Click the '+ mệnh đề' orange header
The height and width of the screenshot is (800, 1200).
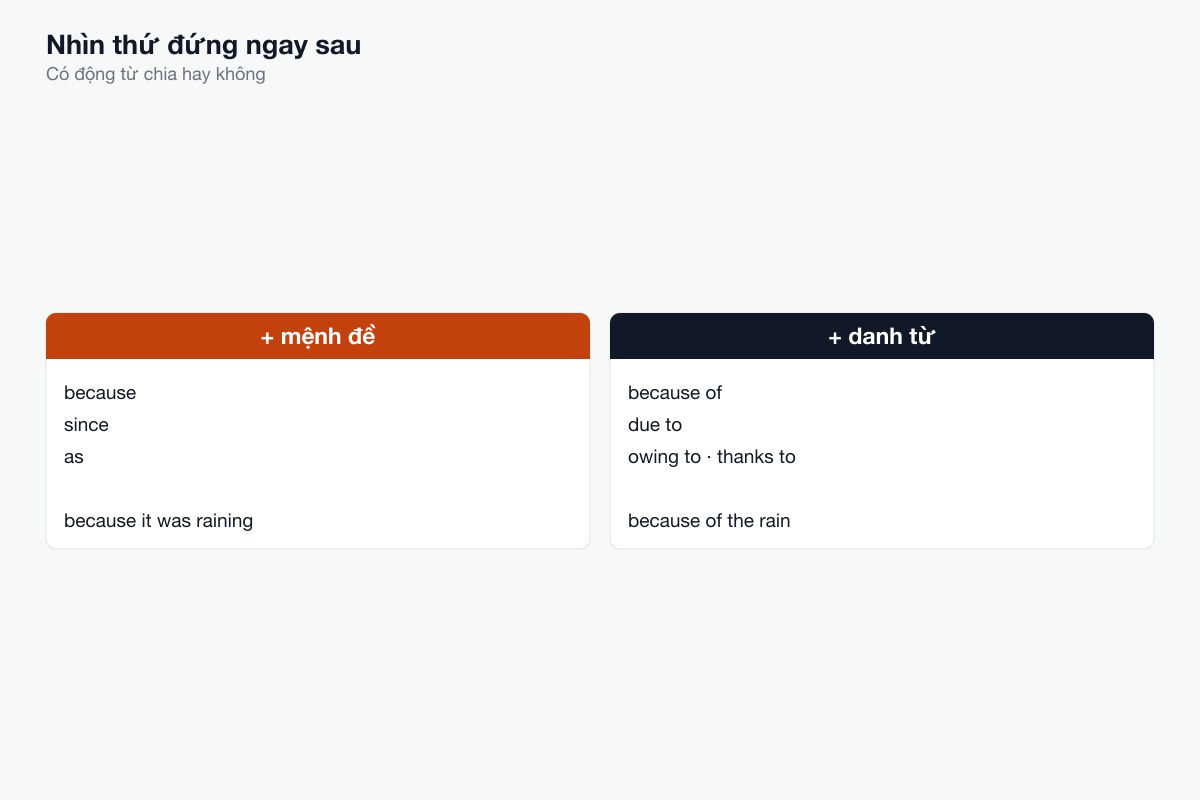[318, 336]
